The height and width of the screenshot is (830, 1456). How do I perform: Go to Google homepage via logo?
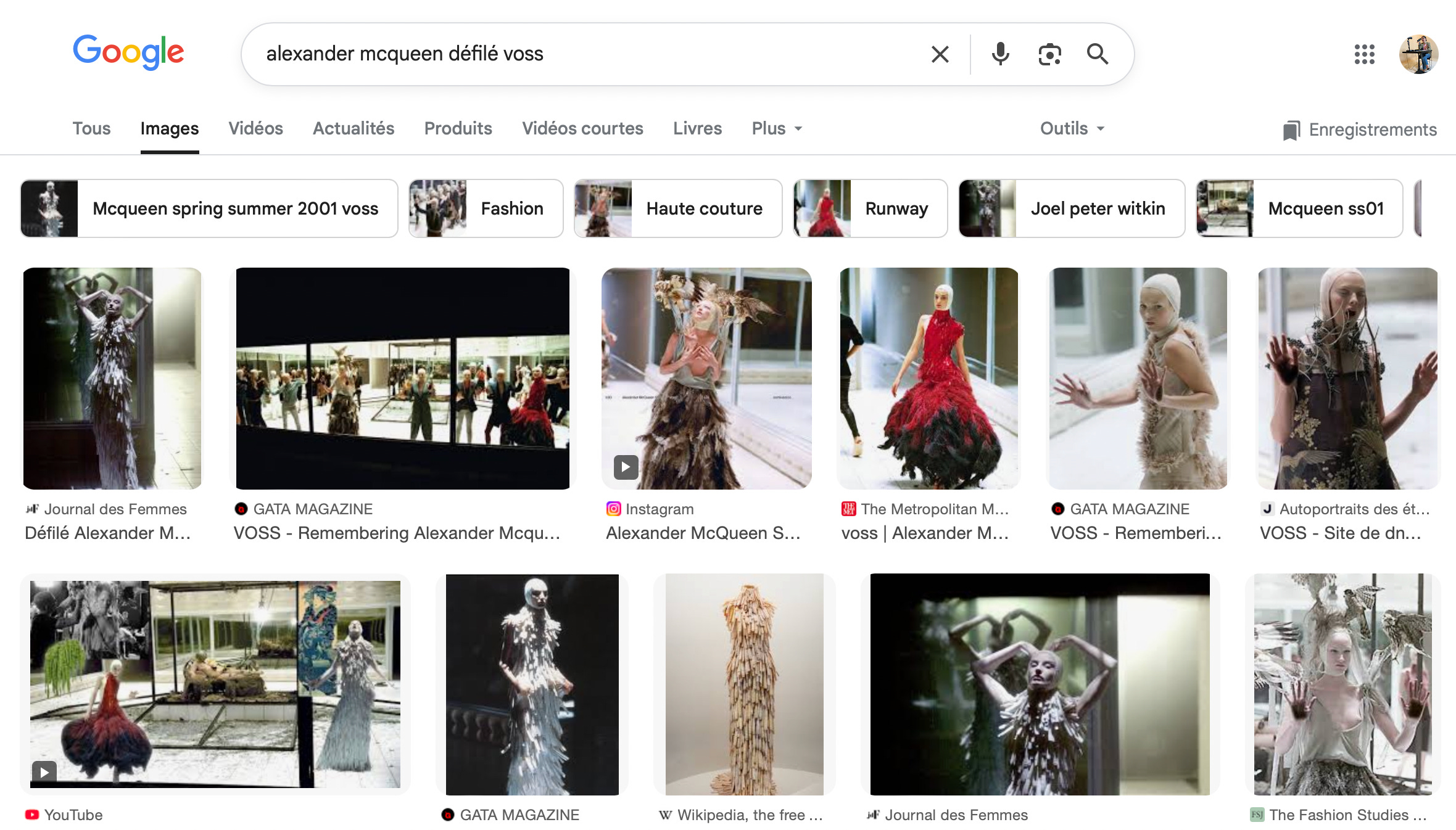coord(128,52)
